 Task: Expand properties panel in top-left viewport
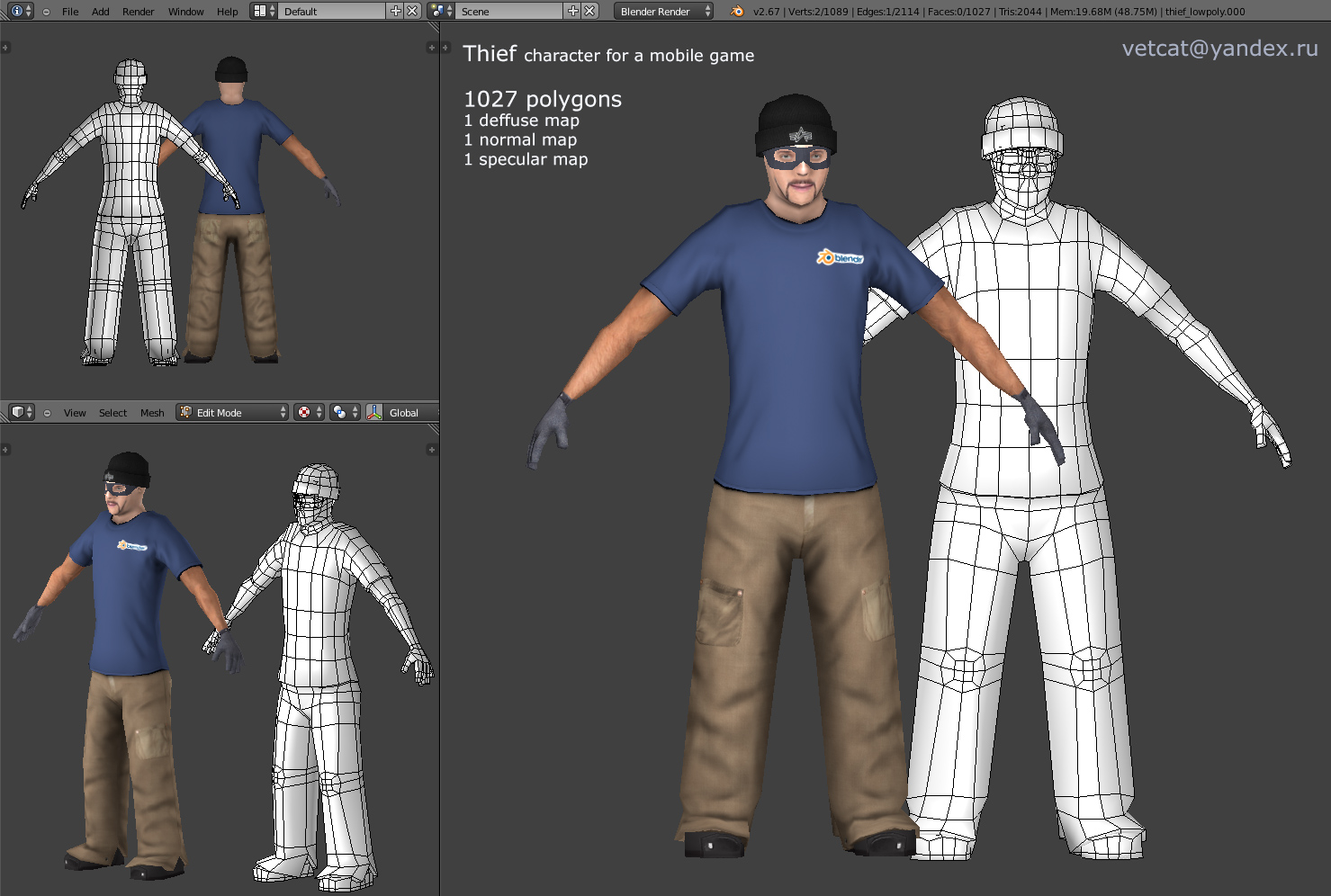(x=432, y=48)
